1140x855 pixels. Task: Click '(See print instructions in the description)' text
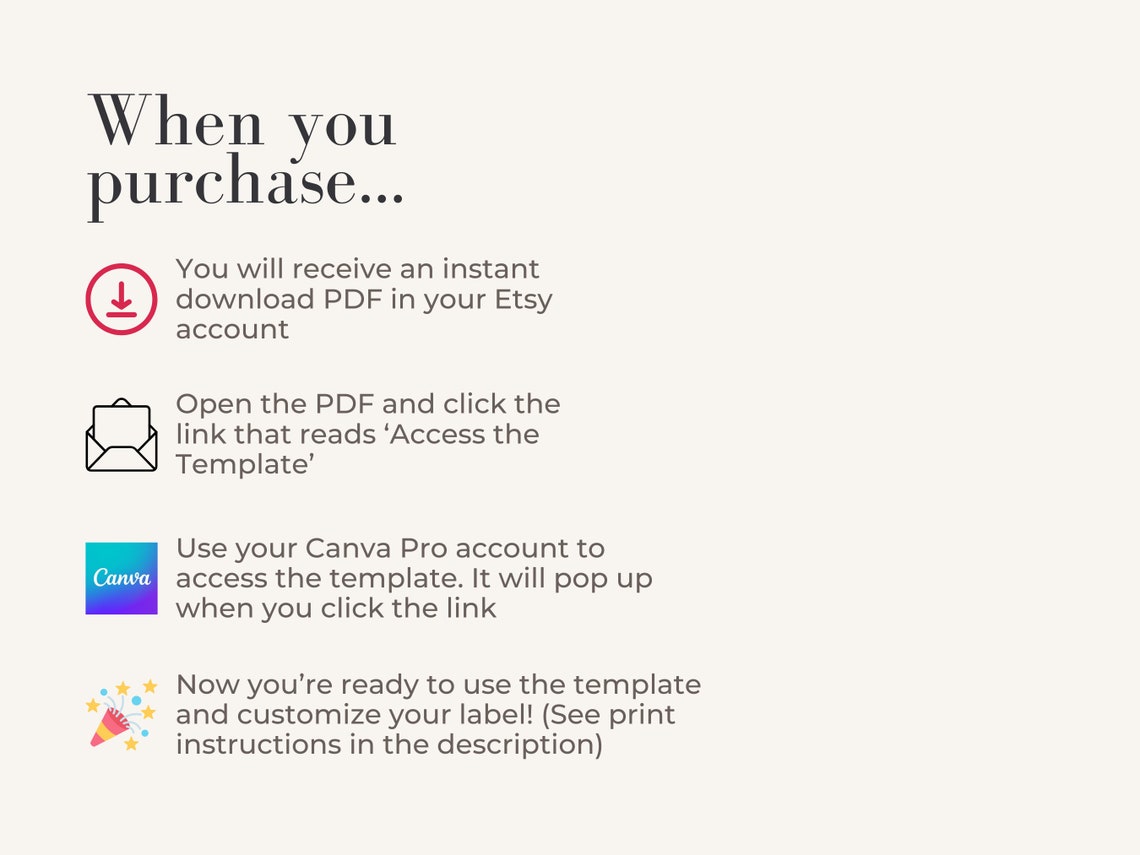pos(425,730)
